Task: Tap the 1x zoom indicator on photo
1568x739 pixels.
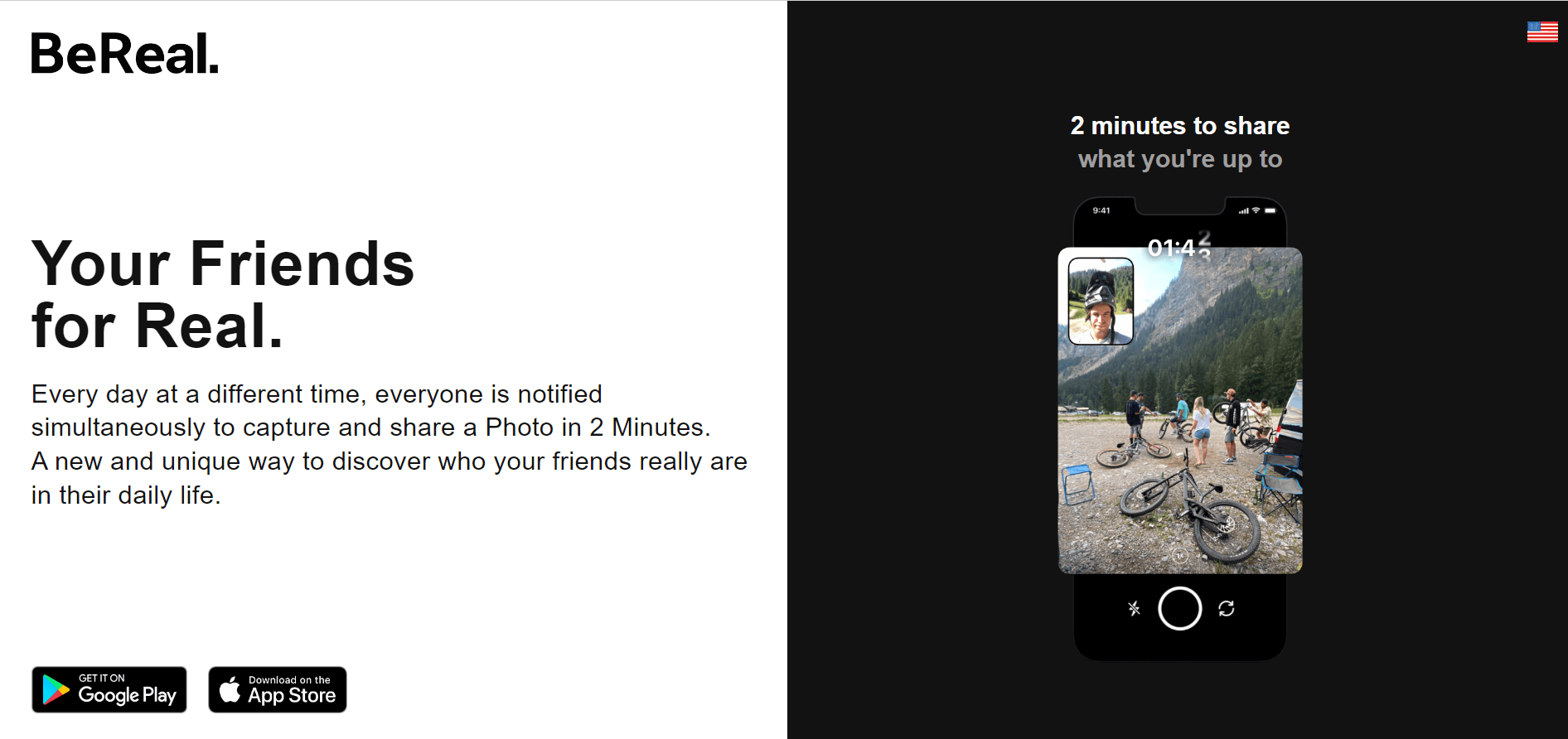Action: click(1180, 556)
